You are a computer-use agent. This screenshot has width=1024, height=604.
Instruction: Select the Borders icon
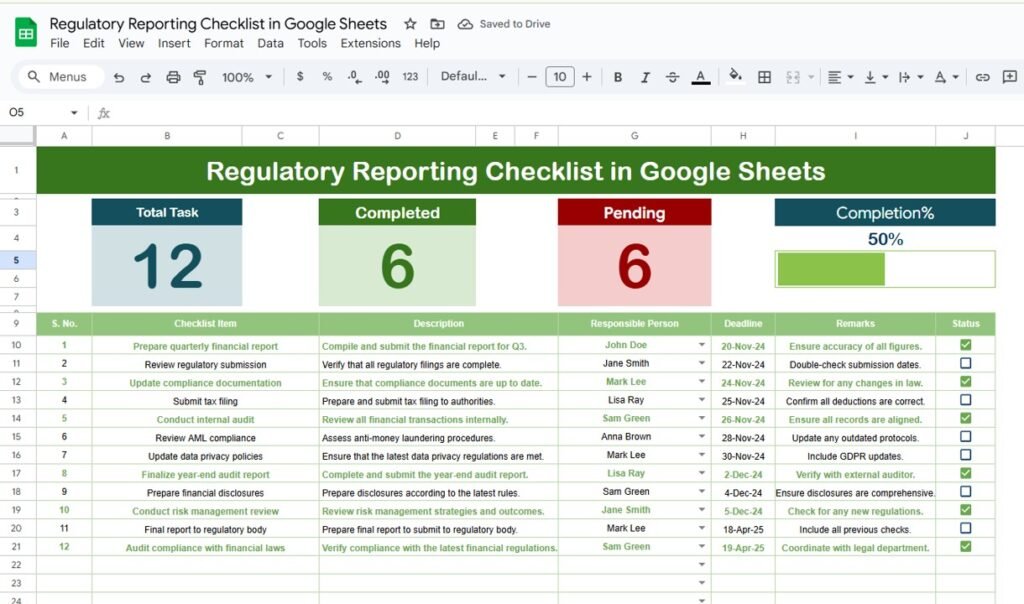point(764,76)
